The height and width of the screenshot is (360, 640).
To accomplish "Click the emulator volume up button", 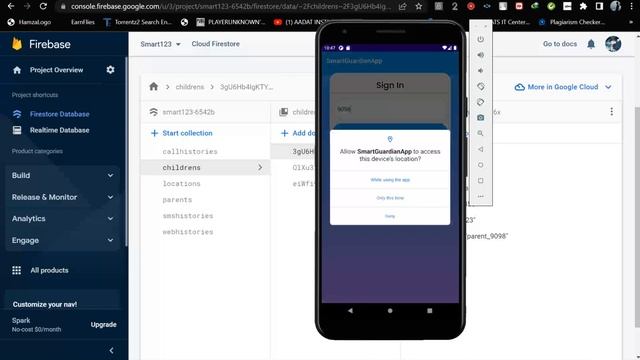I will click(x=480, y=55).
